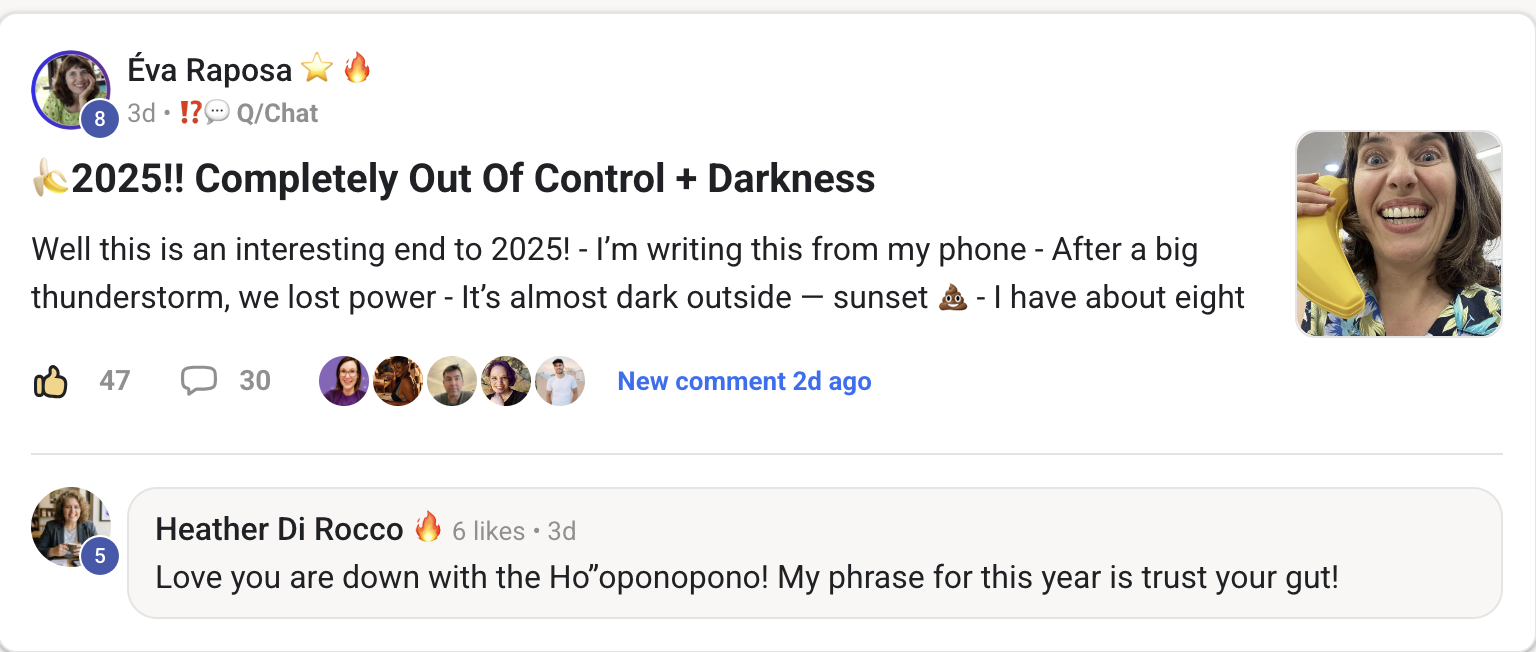Screen dimensions: 1536x652
Task: Open Éva Raposa author name link
Action: pos(210,69)
